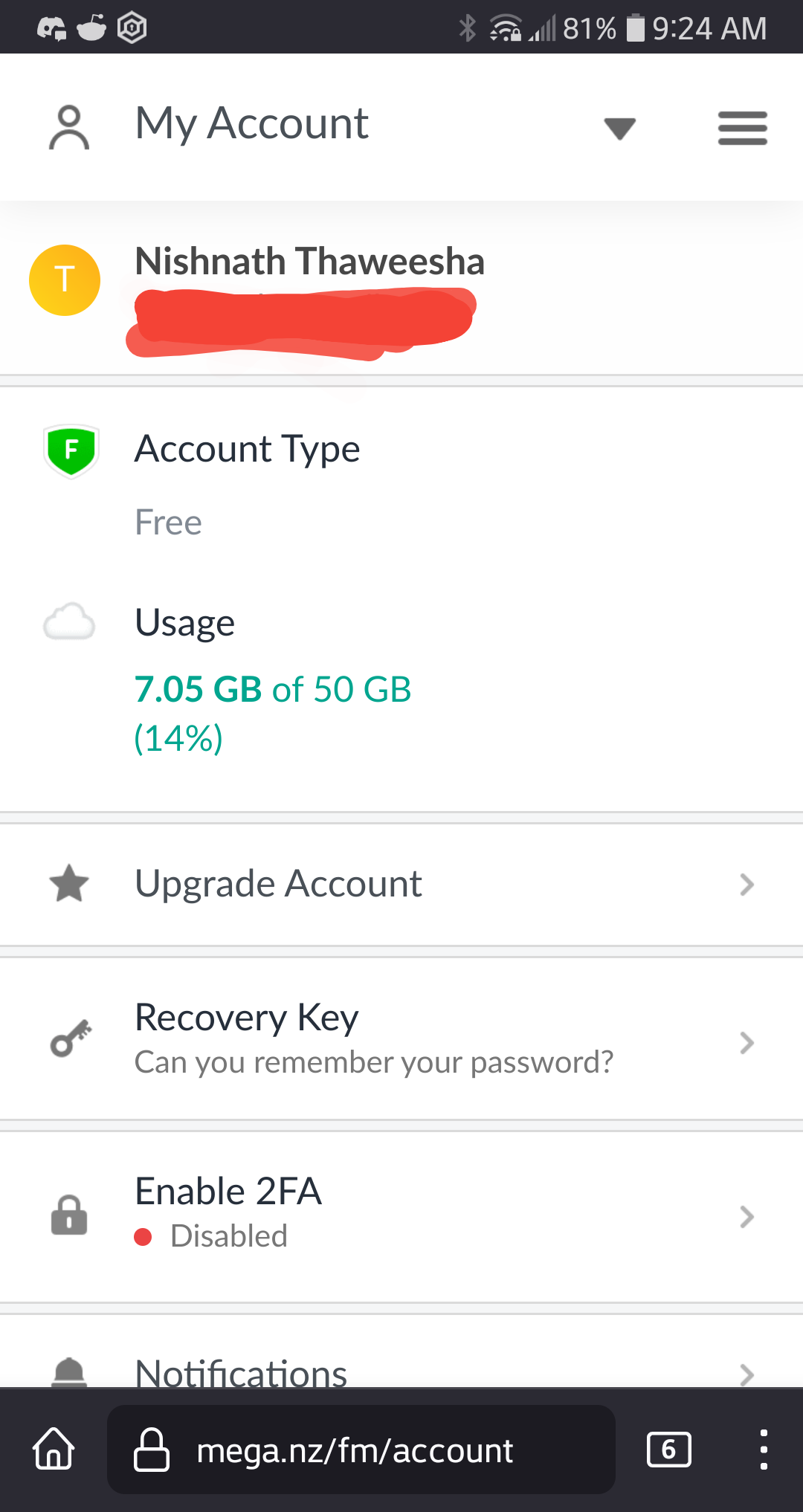This screenshot has width=803, height=1512.
Task: Expand Upgrade Account chevron
Action: [747, 885]
